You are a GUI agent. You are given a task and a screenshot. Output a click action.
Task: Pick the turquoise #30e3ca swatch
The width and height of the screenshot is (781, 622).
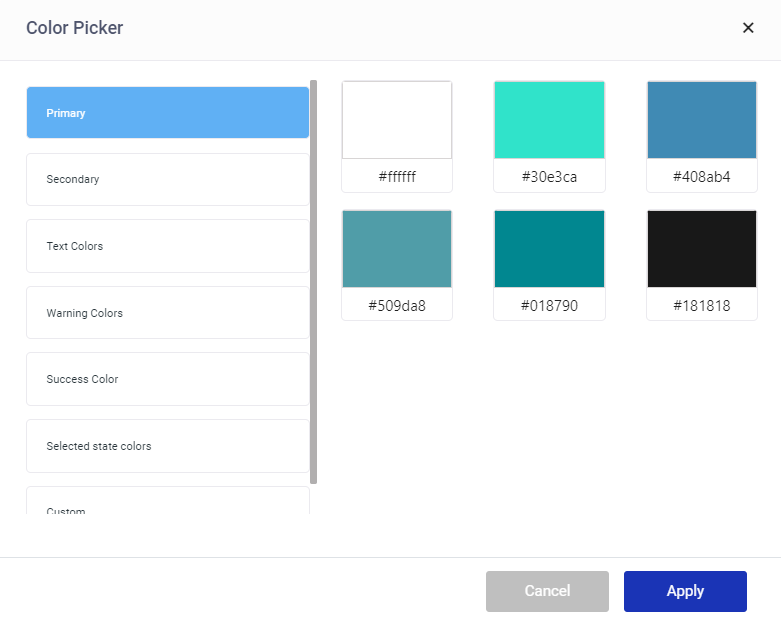549,120
